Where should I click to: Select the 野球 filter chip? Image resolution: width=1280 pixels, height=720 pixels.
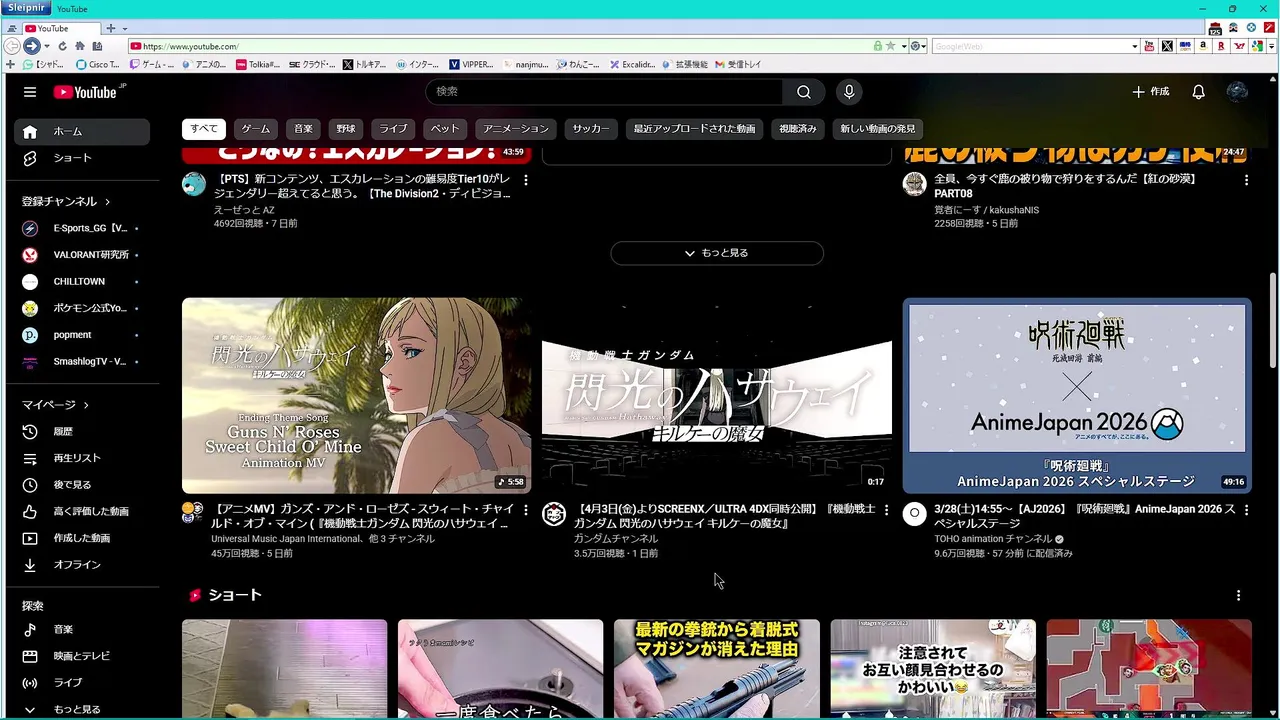pos(346,129)
